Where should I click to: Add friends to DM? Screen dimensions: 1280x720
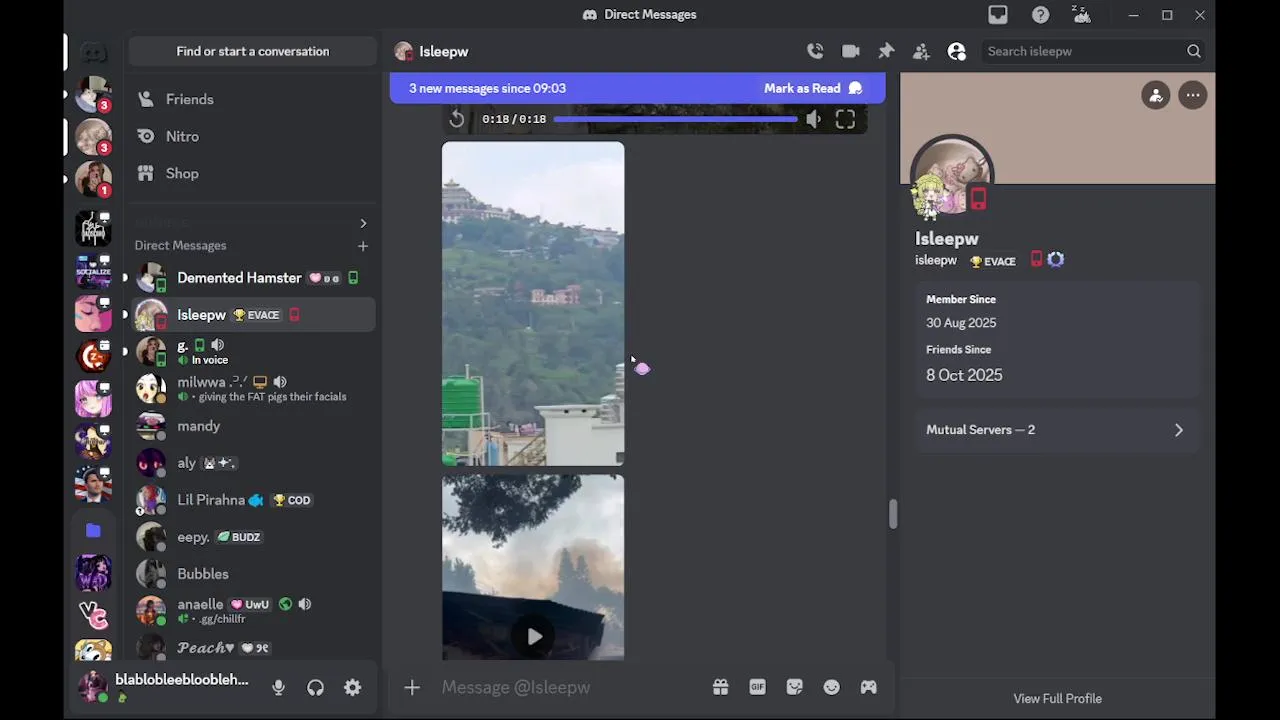(x=921, y=51)
